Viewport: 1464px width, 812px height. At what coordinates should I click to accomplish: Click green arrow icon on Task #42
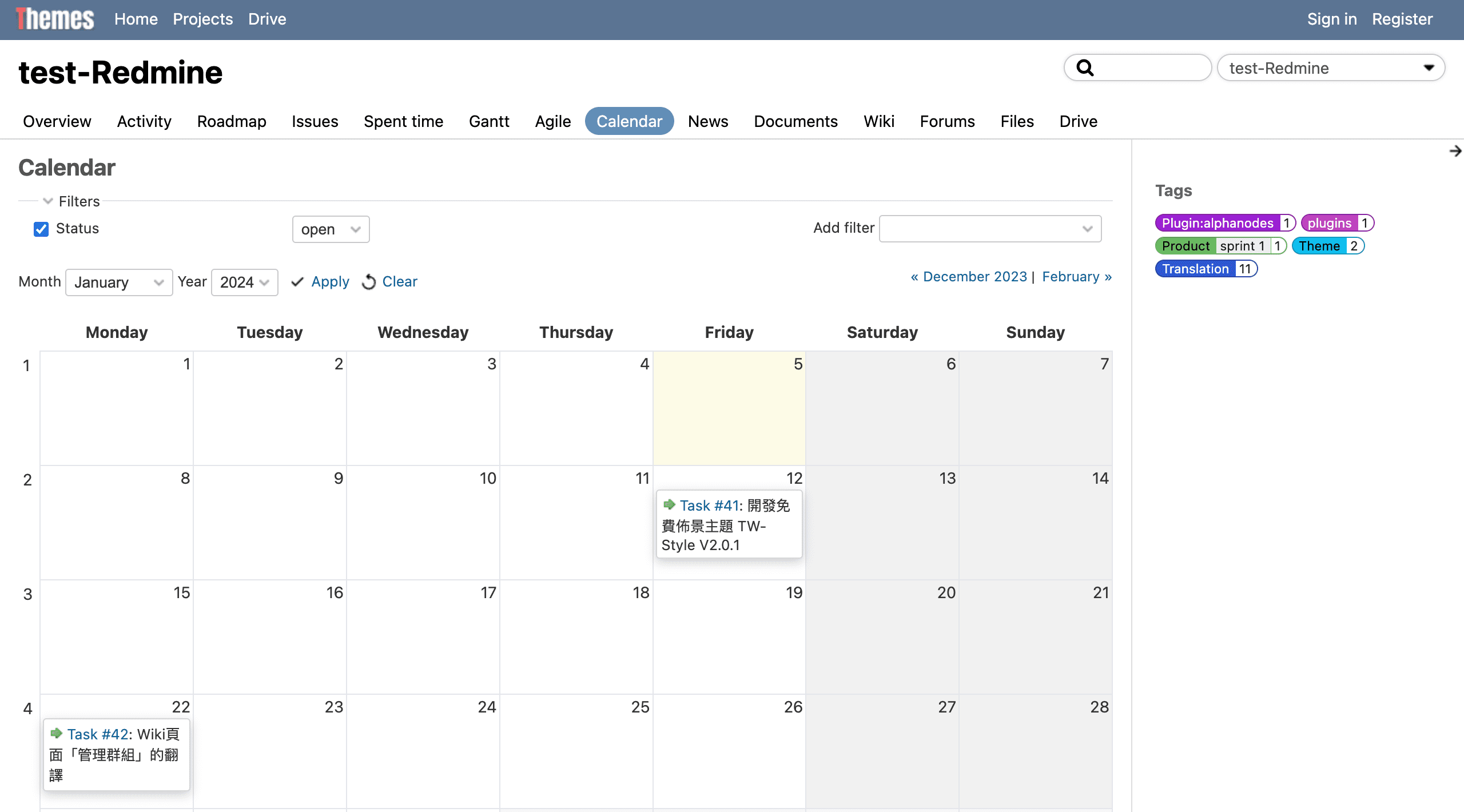(56, 733)
